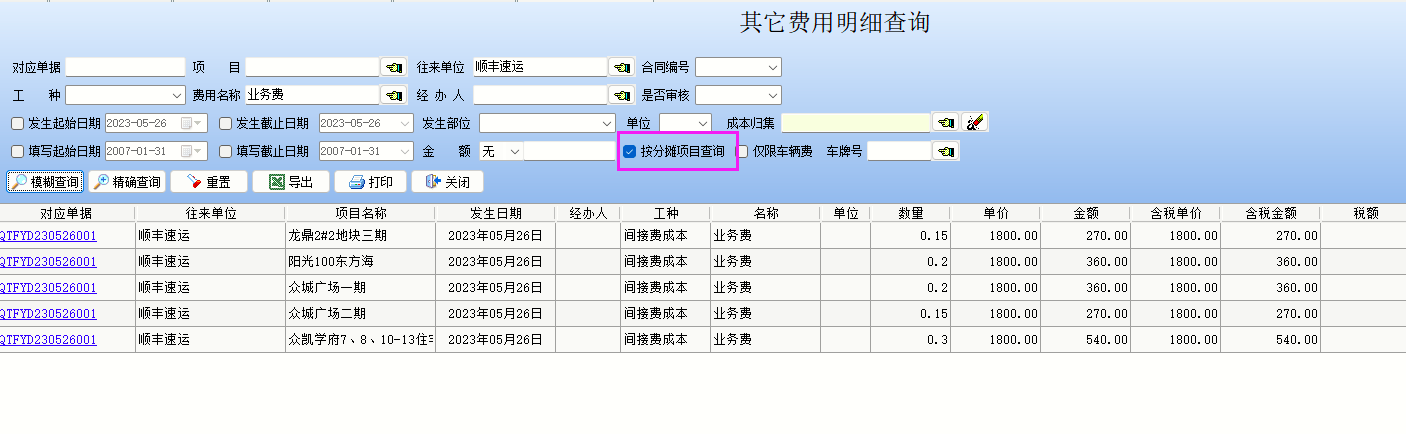Click the clear brush icon beside 成本归集
This screenshot has width=1406, height=434.
click(x=975, y=123)
